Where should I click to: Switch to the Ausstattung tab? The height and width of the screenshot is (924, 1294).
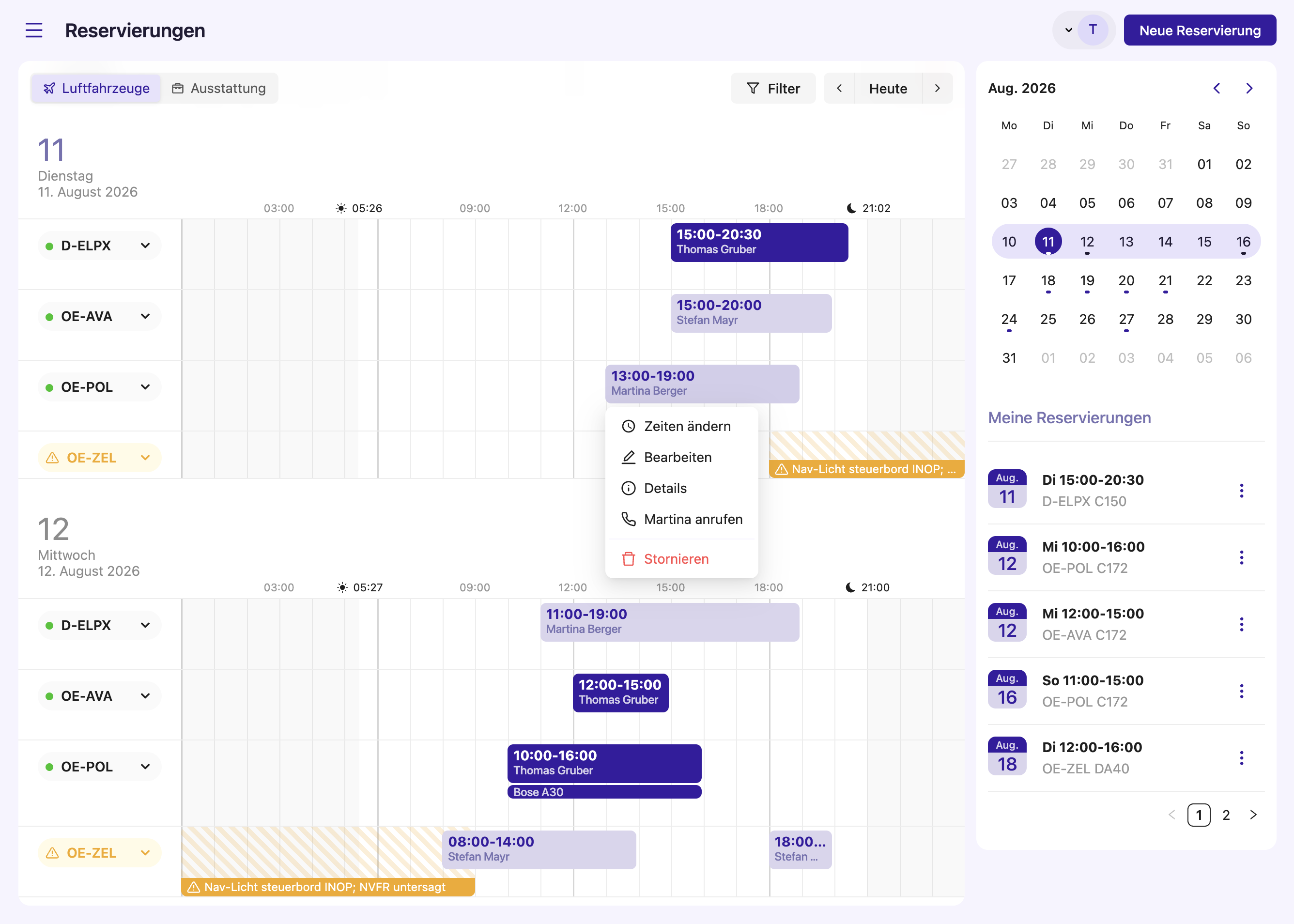(x=219, y=88)
